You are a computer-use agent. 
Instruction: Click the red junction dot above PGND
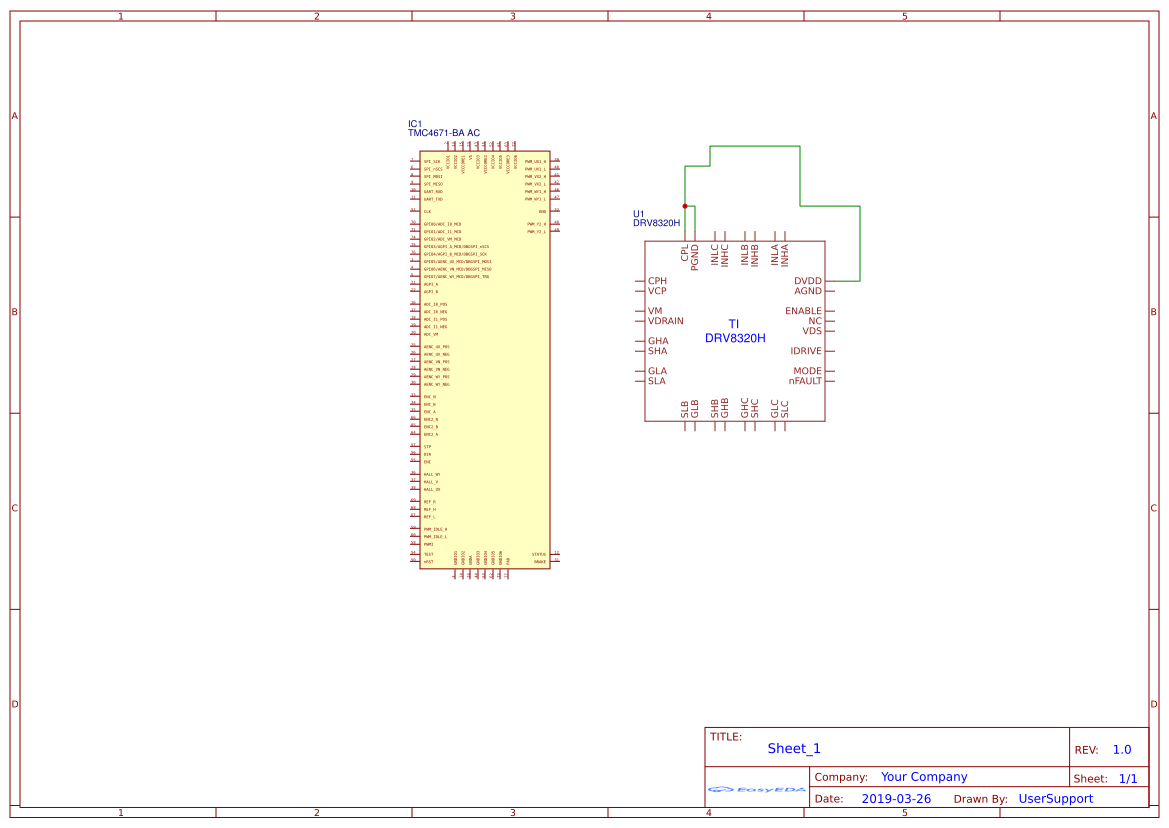point(686,204)
